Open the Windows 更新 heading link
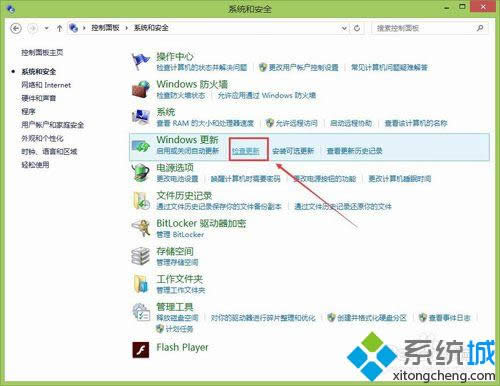Image resolution: width=500 pixels, height=386 pixels. pos(188,139)
